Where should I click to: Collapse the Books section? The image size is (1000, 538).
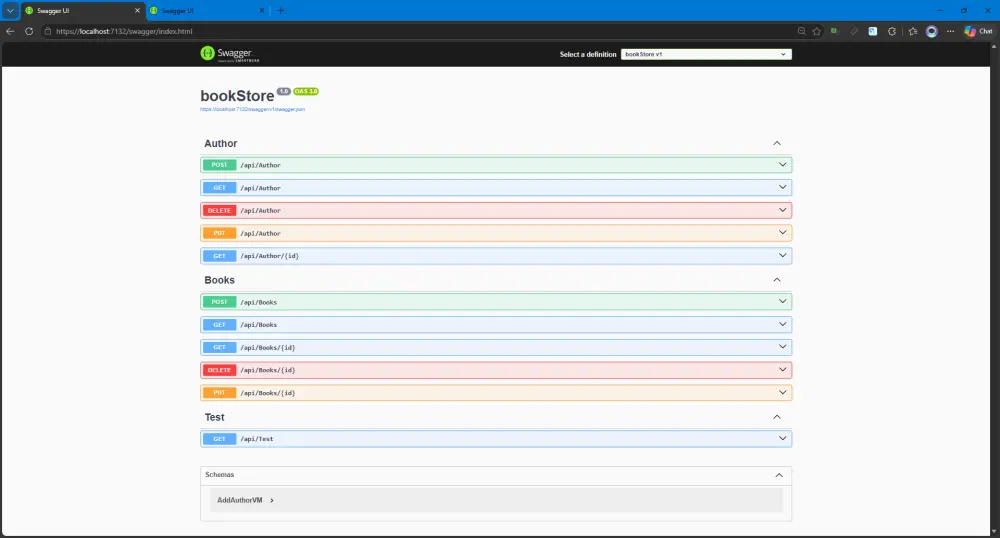click(x=777, y=280)
